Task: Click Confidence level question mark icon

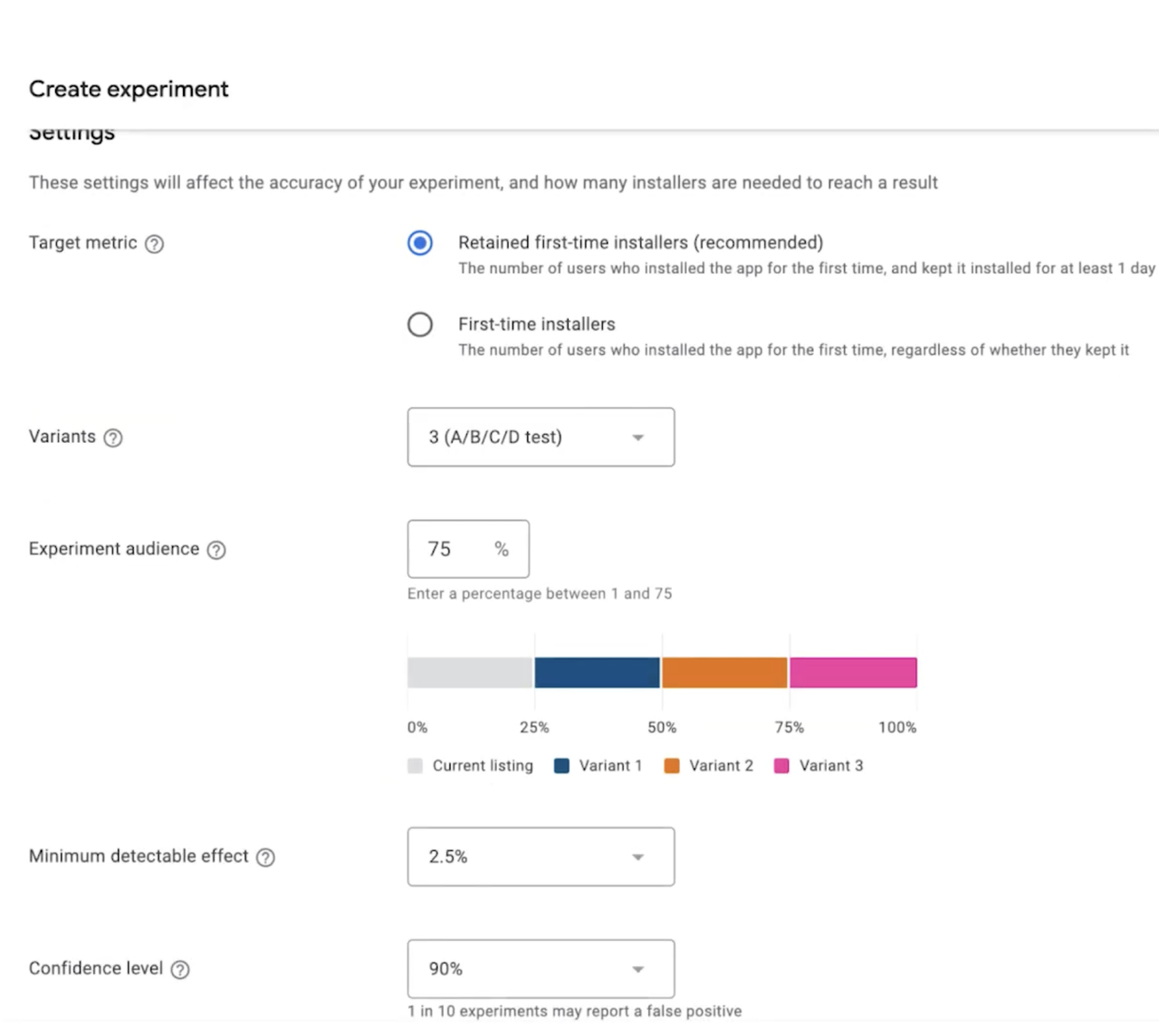Action: (x=180, y=969)
